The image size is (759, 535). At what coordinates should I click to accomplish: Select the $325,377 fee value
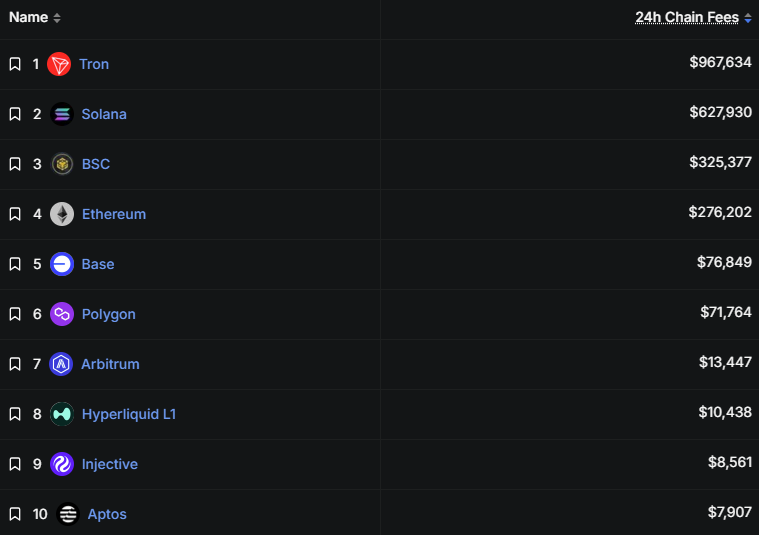point(720,162)
